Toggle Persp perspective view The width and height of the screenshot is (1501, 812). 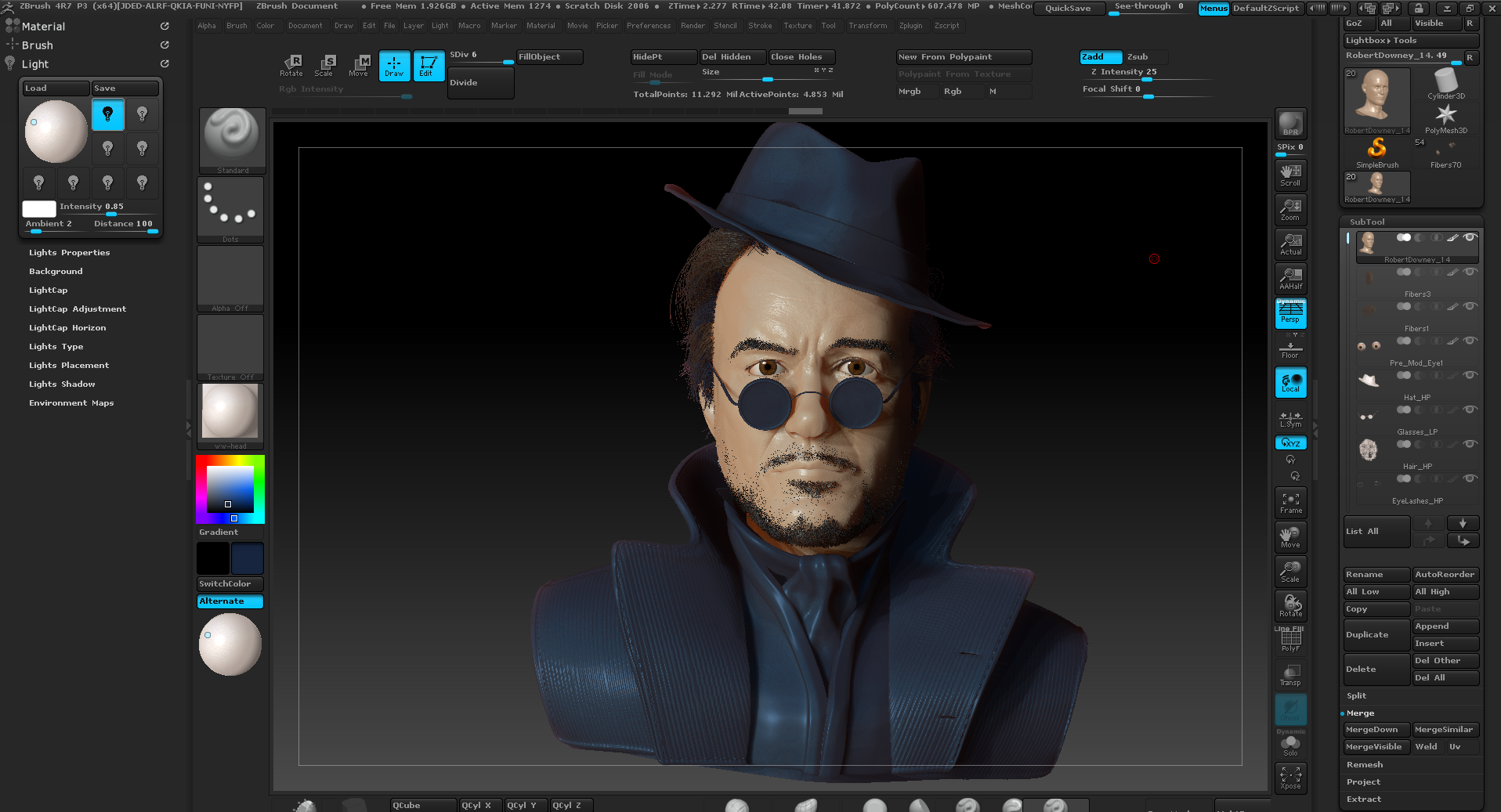click(1290, 313)
